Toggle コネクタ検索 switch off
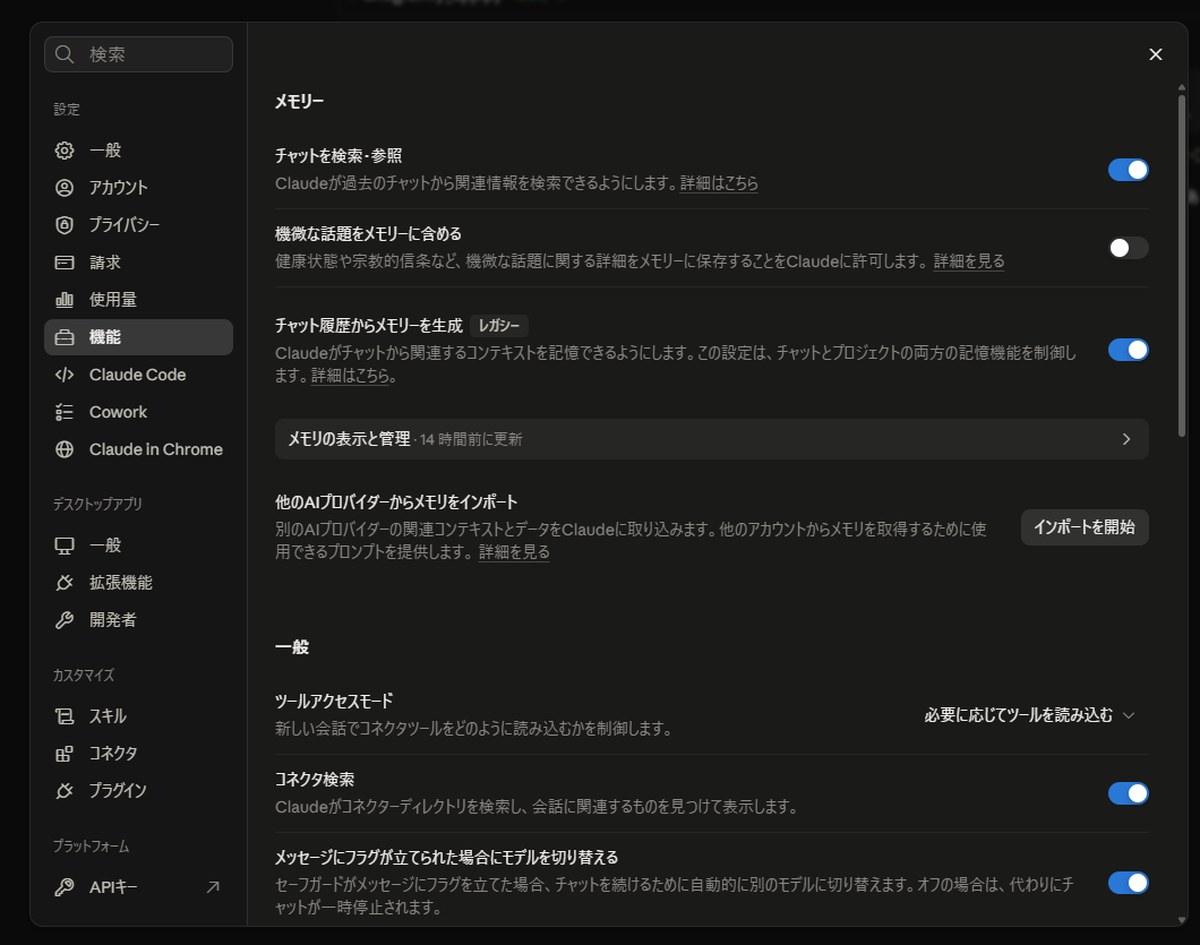 coord(1128,793)
